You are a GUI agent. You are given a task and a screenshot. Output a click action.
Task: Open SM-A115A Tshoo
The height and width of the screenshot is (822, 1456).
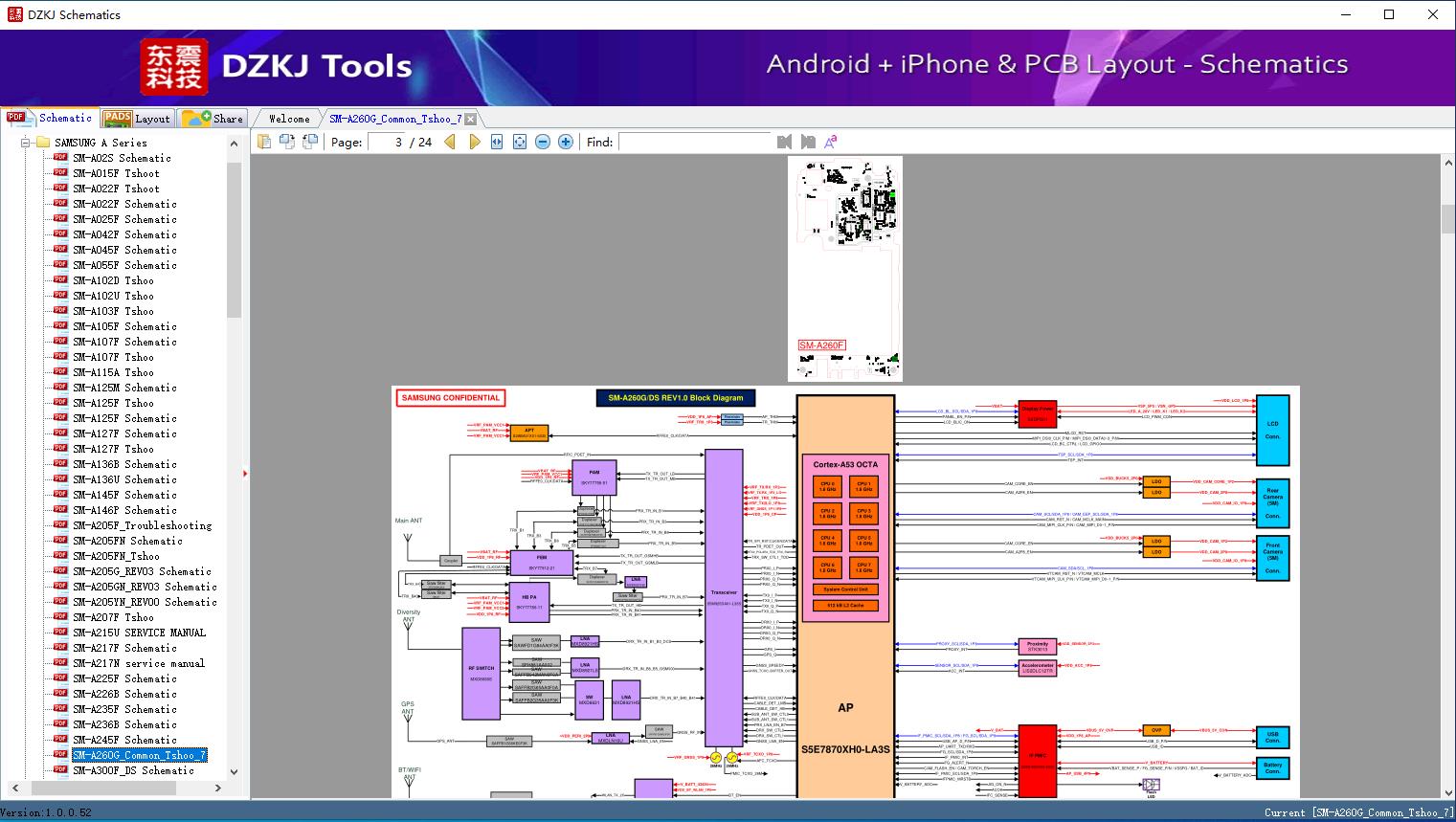click(x=113, y=372)
